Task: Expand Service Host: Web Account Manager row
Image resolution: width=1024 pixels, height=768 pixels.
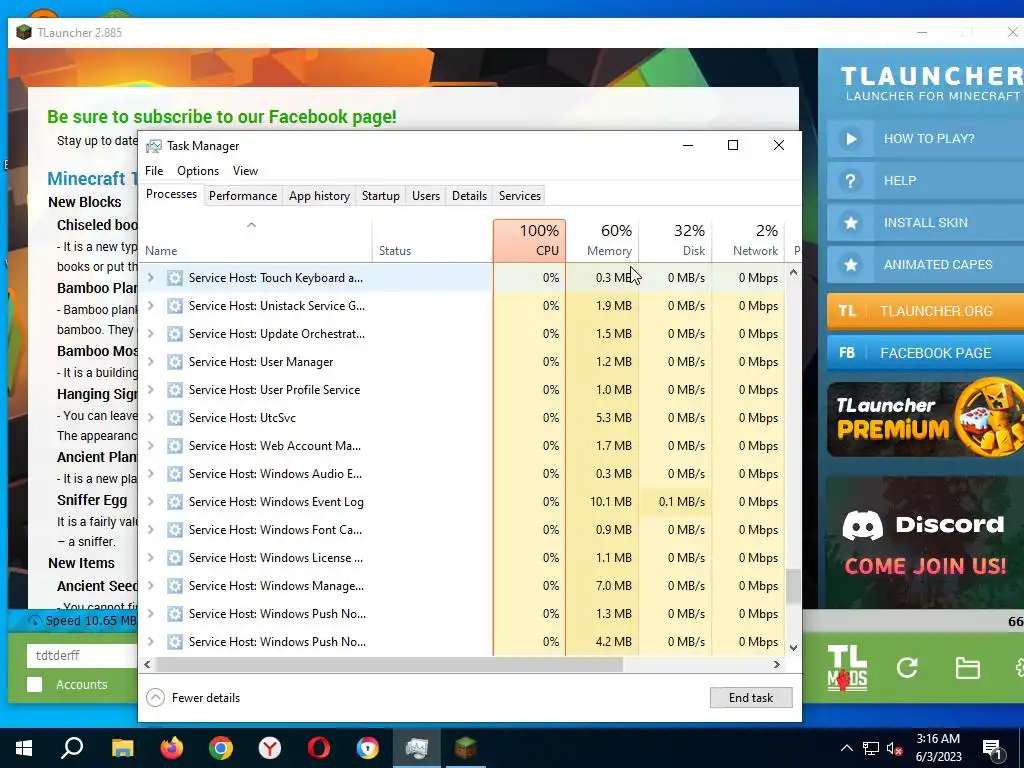Action: [151, 446]
